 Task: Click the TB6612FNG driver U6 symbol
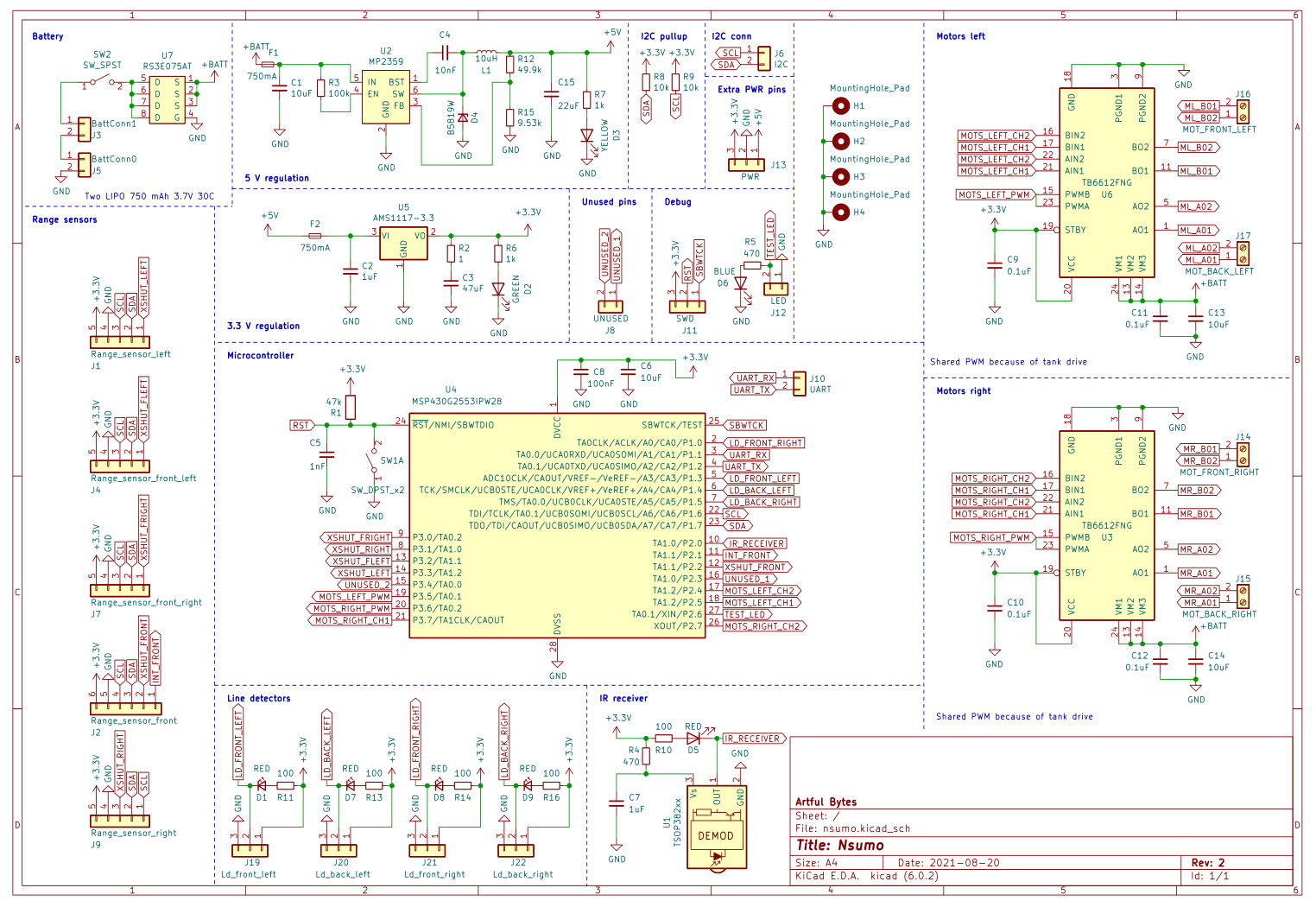1106,182
